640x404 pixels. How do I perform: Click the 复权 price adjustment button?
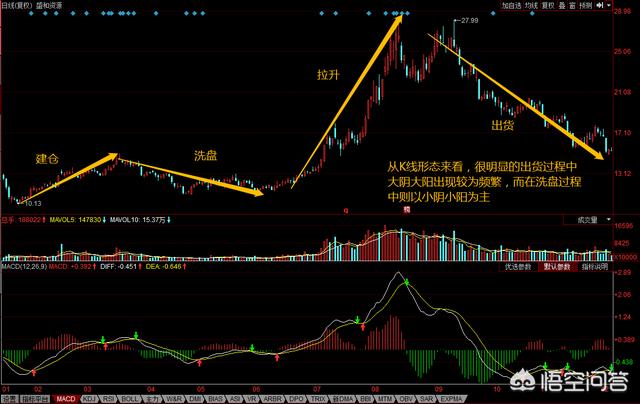point(548,5)
